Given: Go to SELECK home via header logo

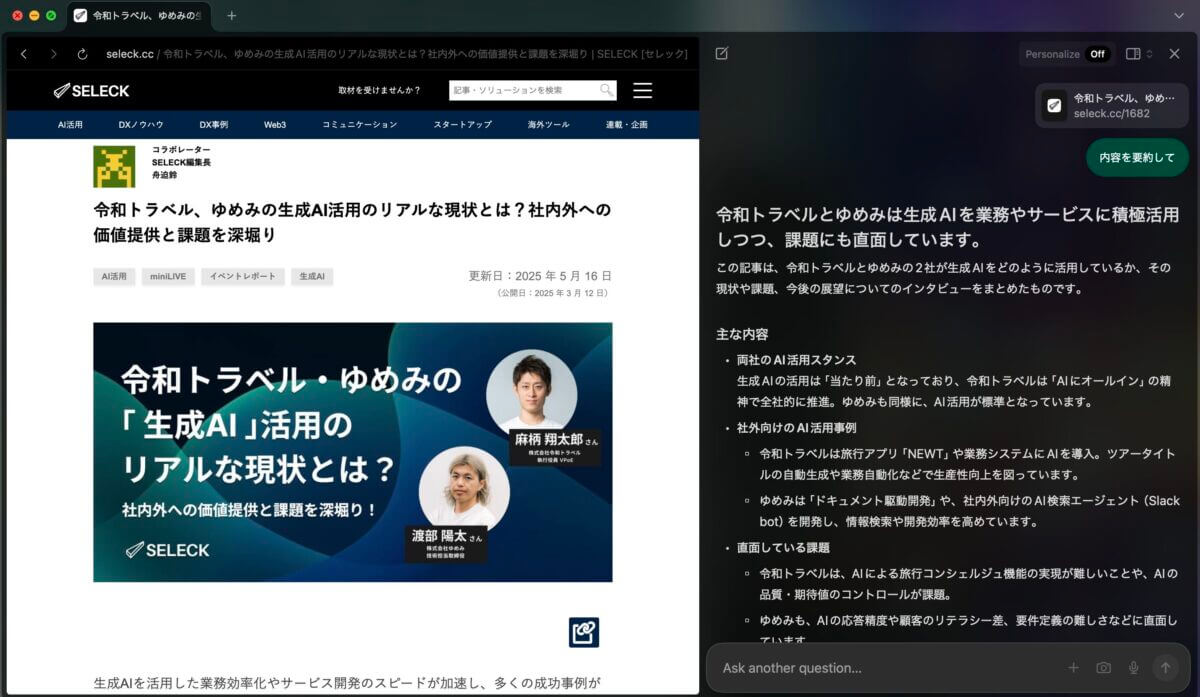Looking at the screenshot, I should click(92, 91).
